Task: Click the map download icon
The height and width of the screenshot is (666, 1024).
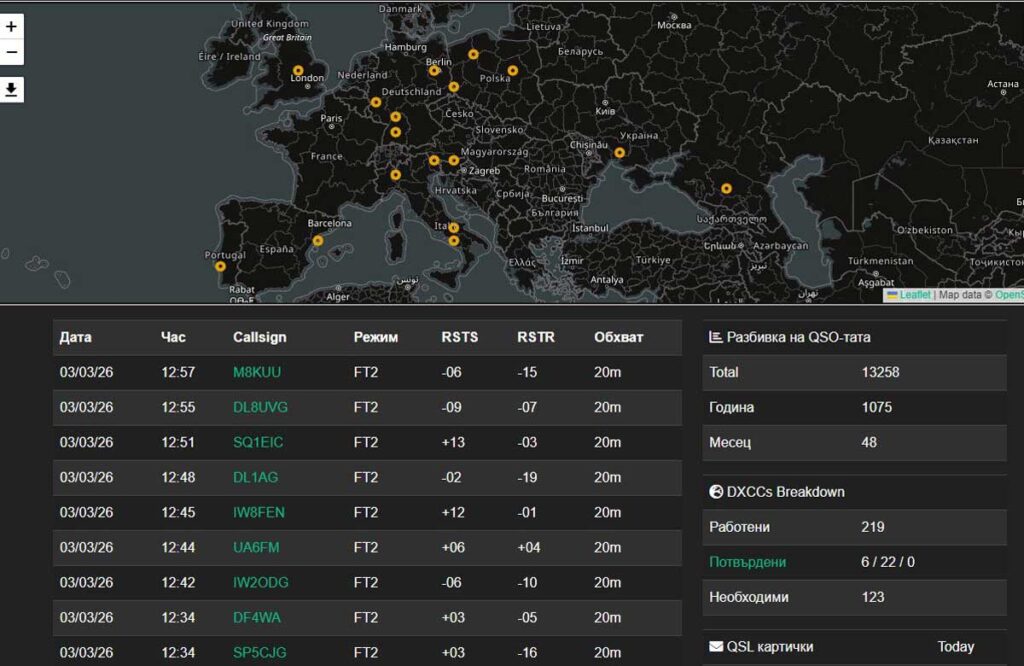Action: [12, 90]
